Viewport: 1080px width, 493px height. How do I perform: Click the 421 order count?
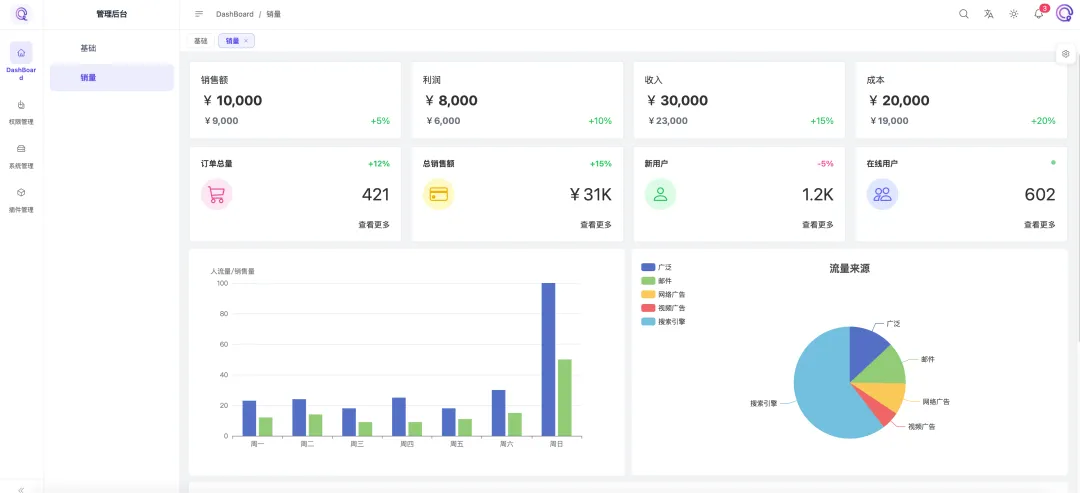pos(376,195)
